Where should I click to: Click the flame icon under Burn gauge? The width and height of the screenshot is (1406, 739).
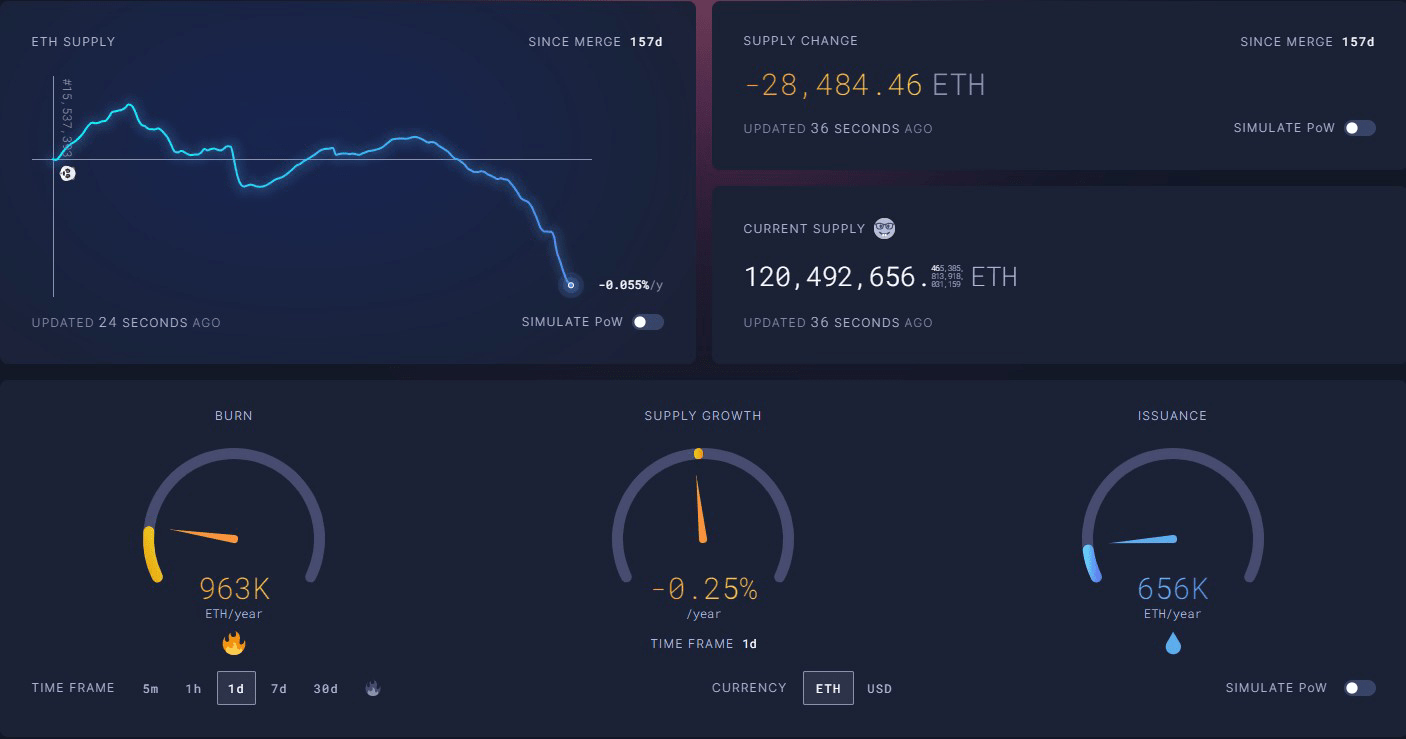click(x=234, y=643)
